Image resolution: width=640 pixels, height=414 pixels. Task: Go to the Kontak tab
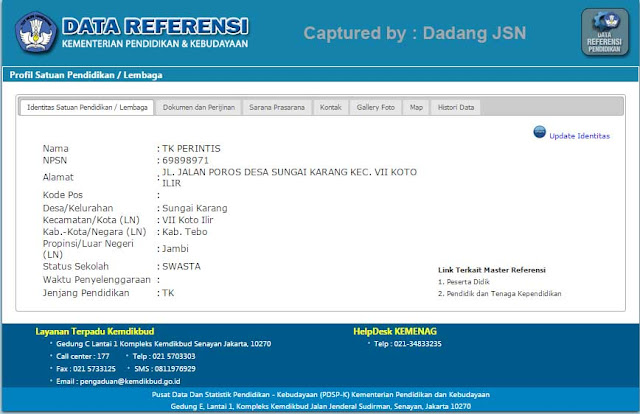click(331, 107)
